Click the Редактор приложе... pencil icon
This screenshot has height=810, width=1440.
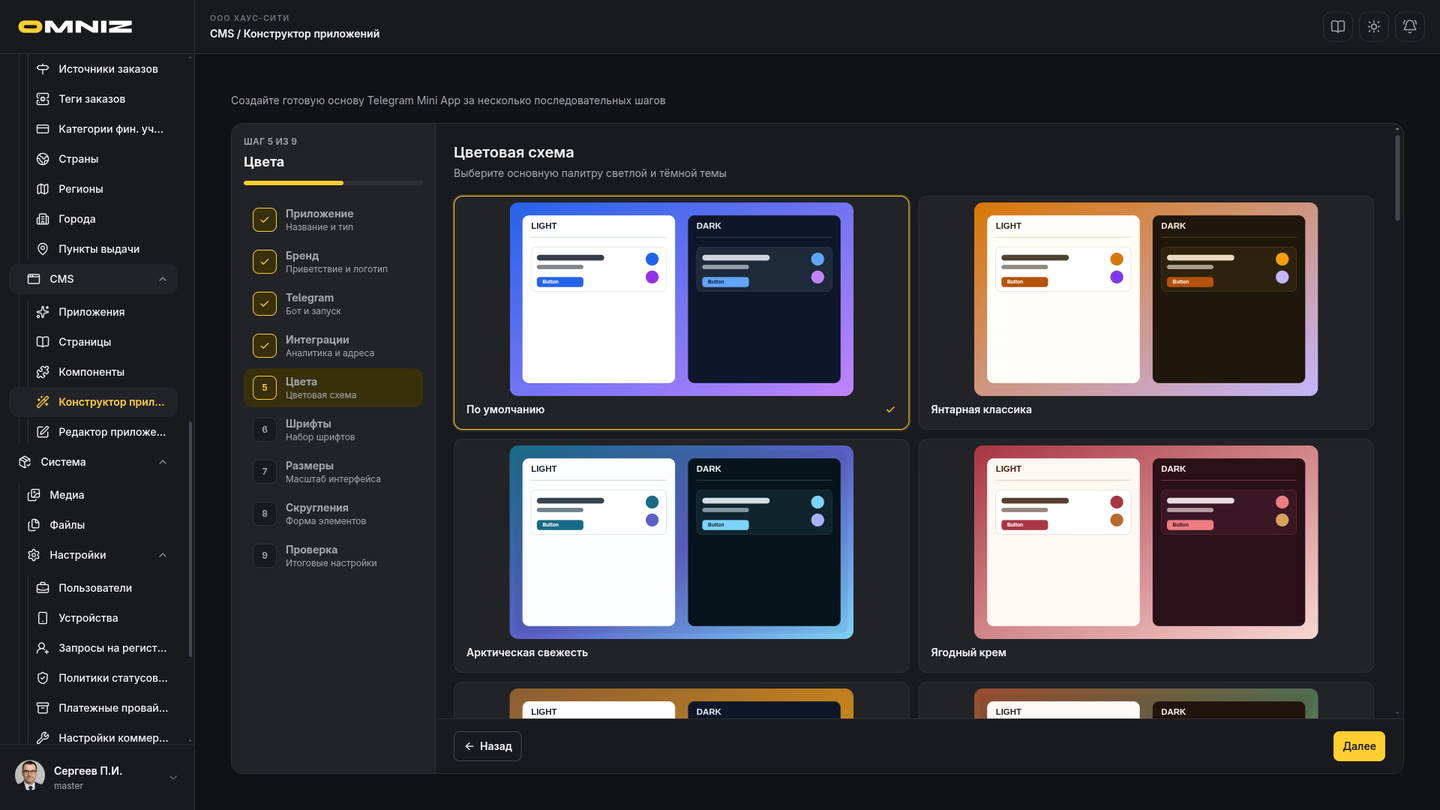coord(43,432)
